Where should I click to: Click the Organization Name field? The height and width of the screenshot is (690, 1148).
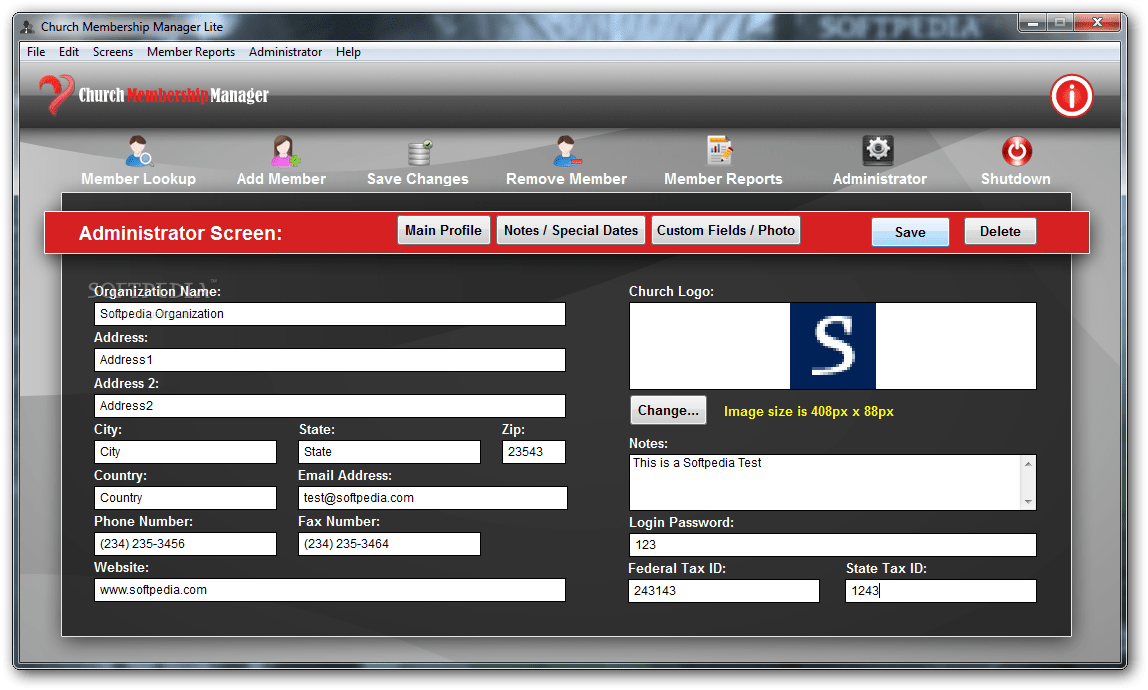329,314
